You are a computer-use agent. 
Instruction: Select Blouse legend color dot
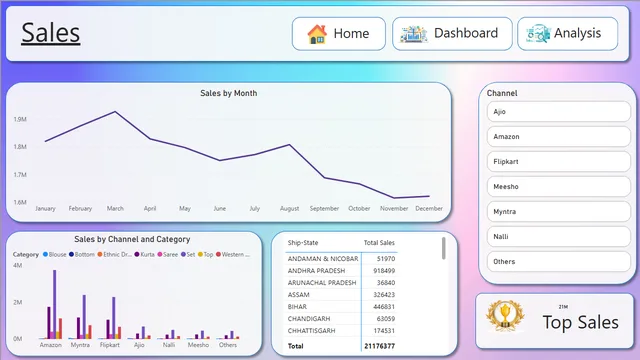point(45,254)
